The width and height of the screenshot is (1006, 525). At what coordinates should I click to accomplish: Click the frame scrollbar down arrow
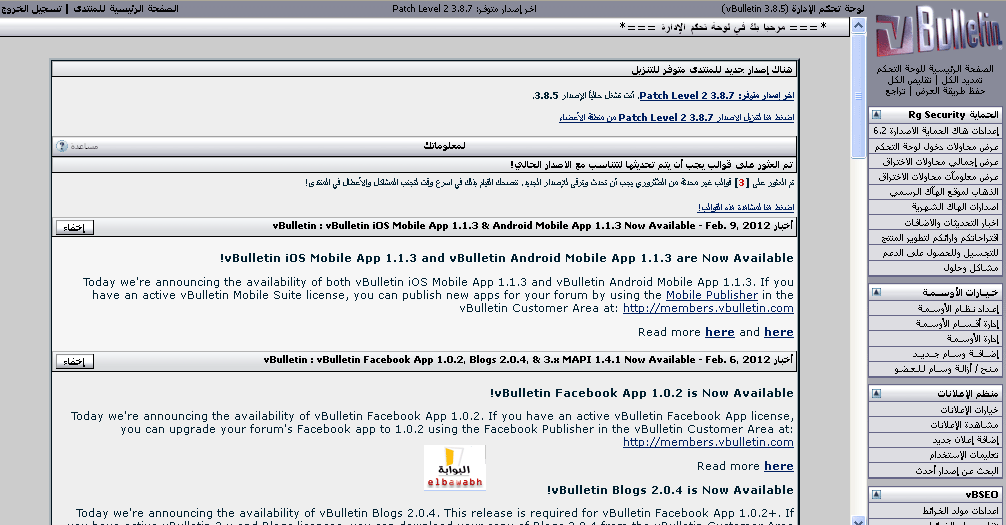858,519
